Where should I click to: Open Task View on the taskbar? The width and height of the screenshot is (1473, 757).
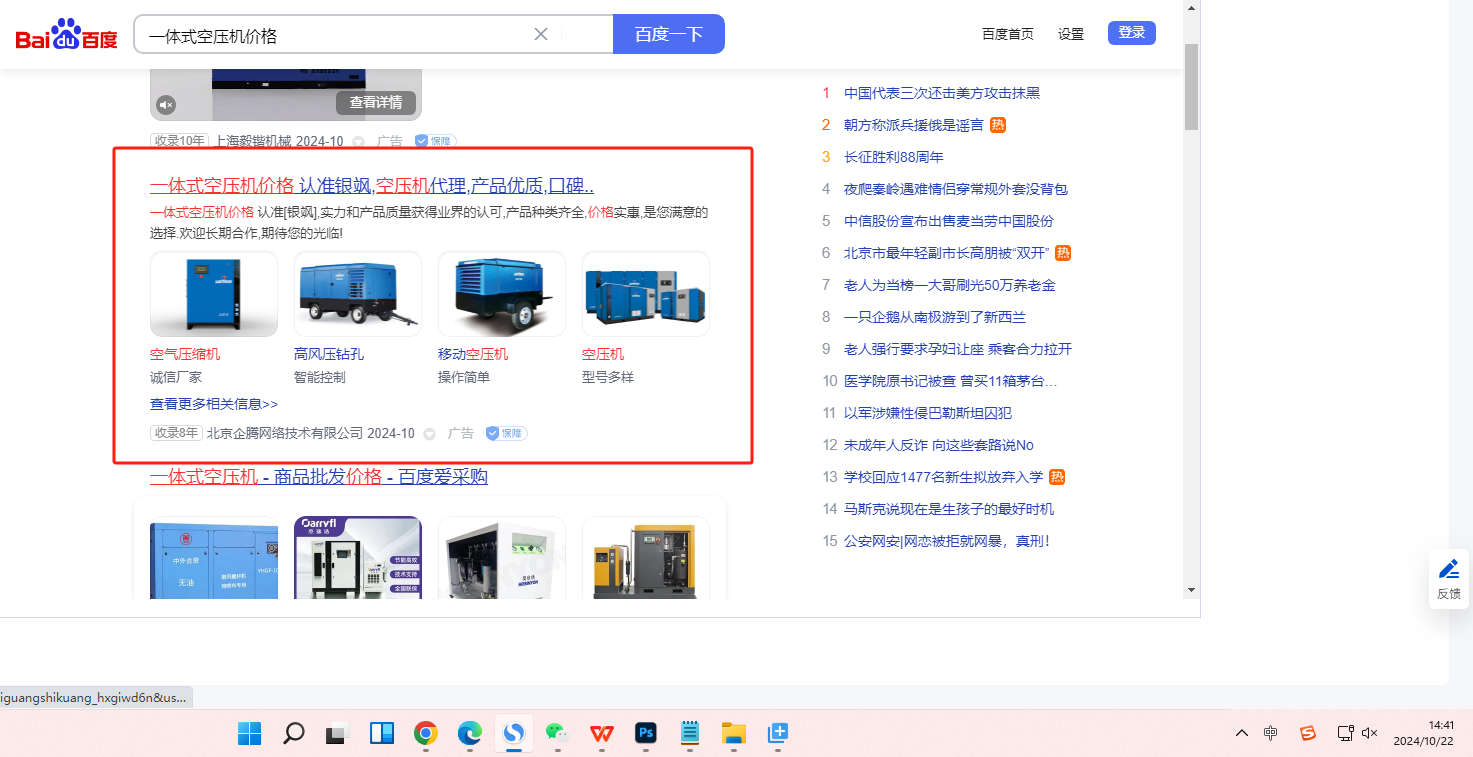pyautogui.click(x=337, y=734)
